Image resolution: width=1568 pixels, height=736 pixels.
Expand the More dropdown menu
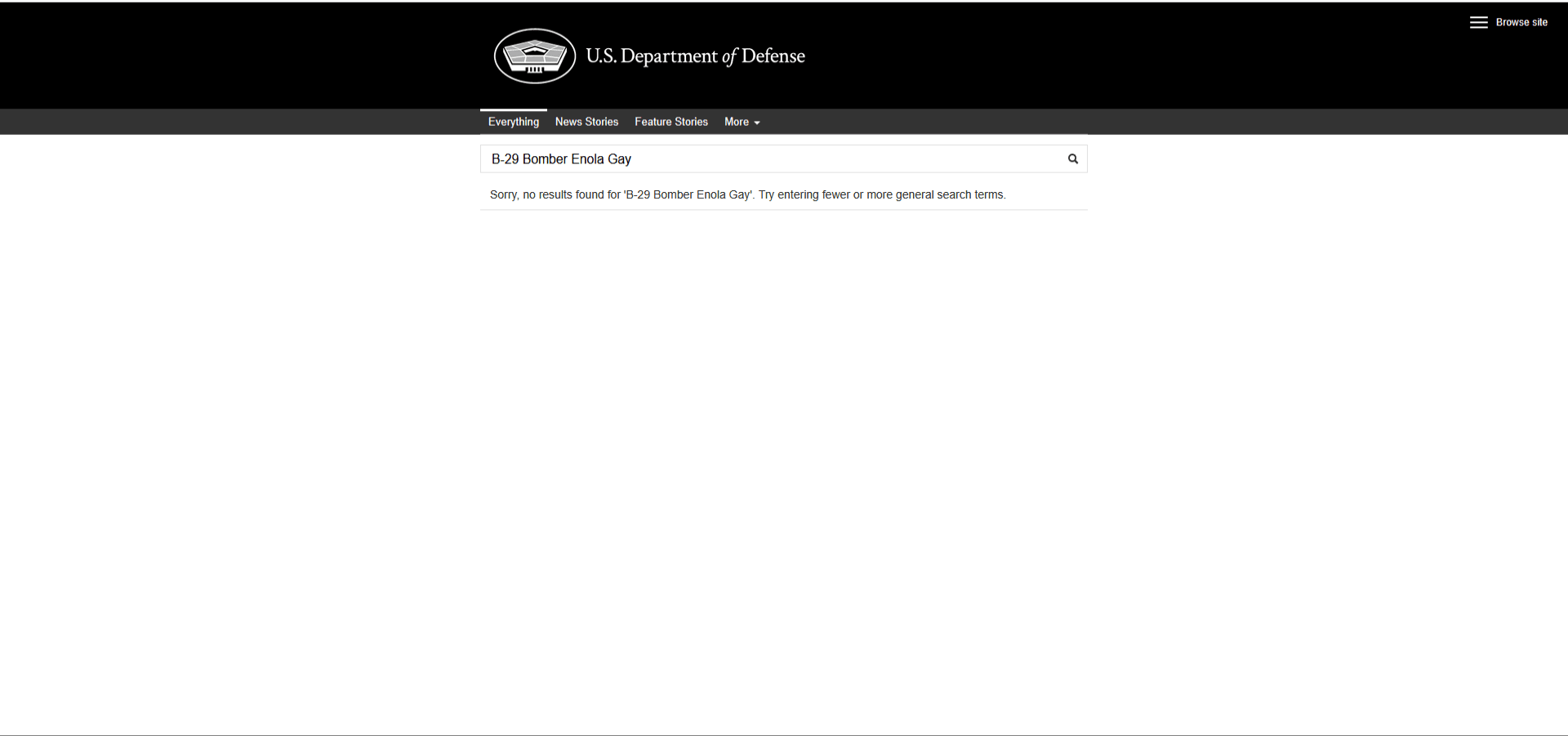coord(742,122)
